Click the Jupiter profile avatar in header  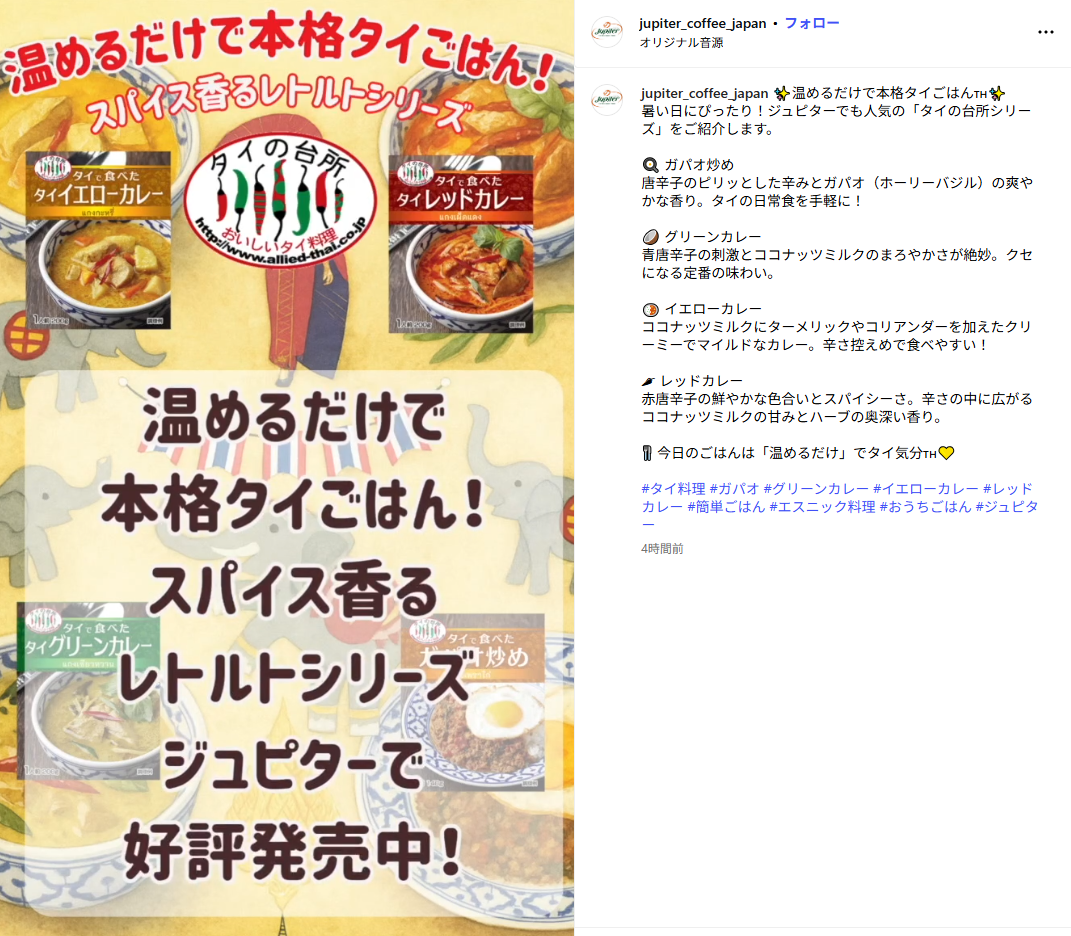click(x=607, y=31)
